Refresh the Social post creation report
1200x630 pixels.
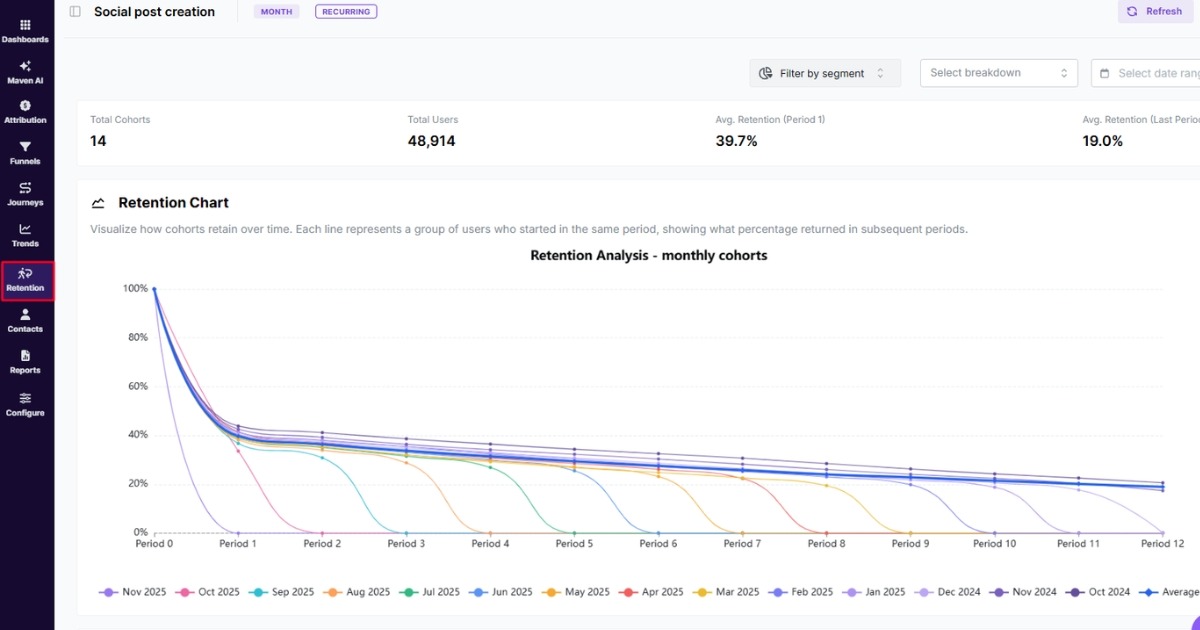[1155, 11]
